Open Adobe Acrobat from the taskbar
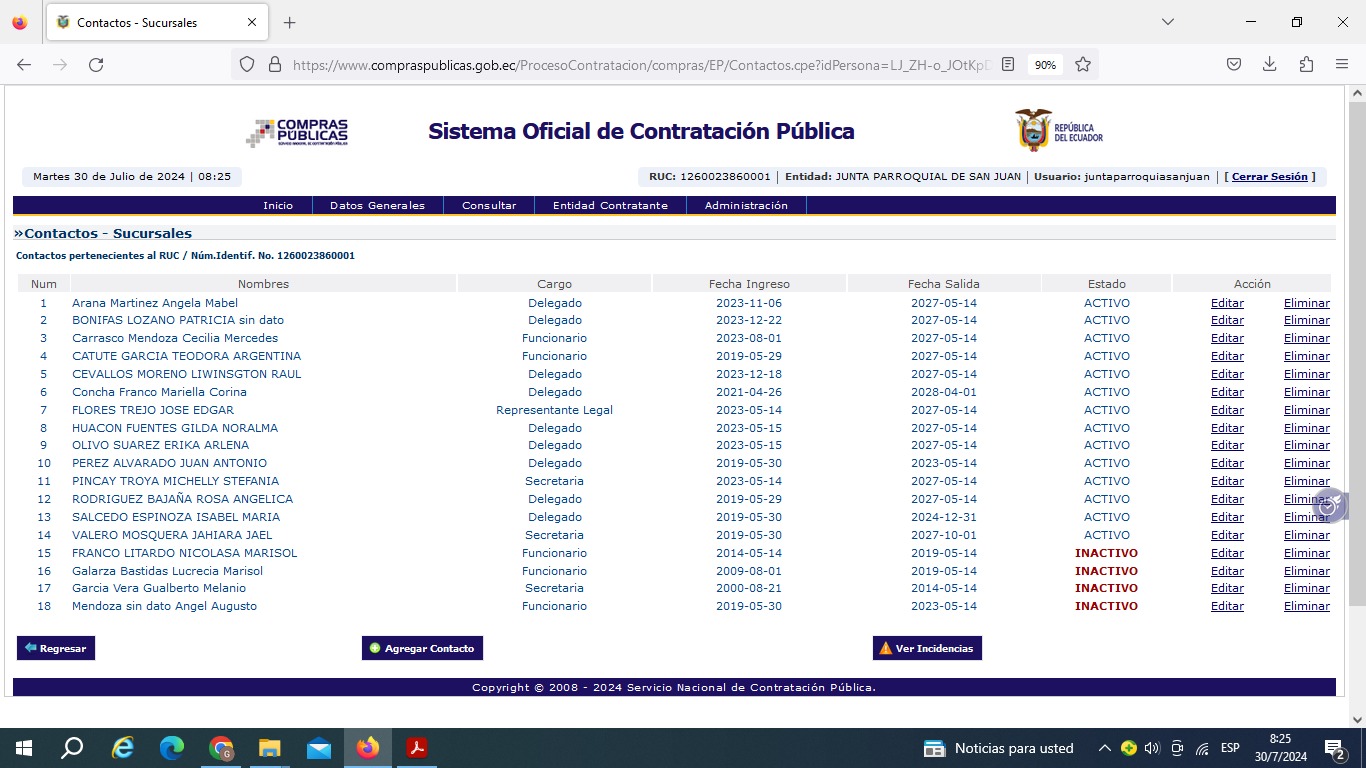Image resolution: width=1366 pixels, height=768 pixels. [416, 748]
